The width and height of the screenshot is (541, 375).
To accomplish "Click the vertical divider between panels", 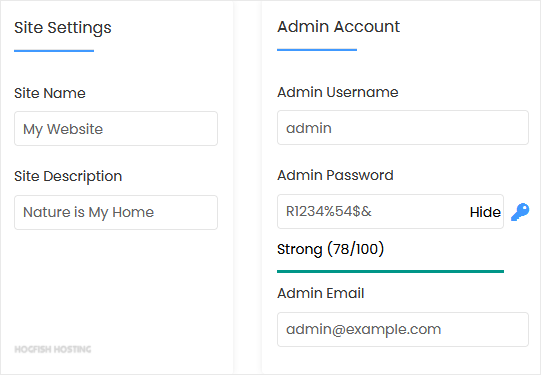I will [247, 187].
